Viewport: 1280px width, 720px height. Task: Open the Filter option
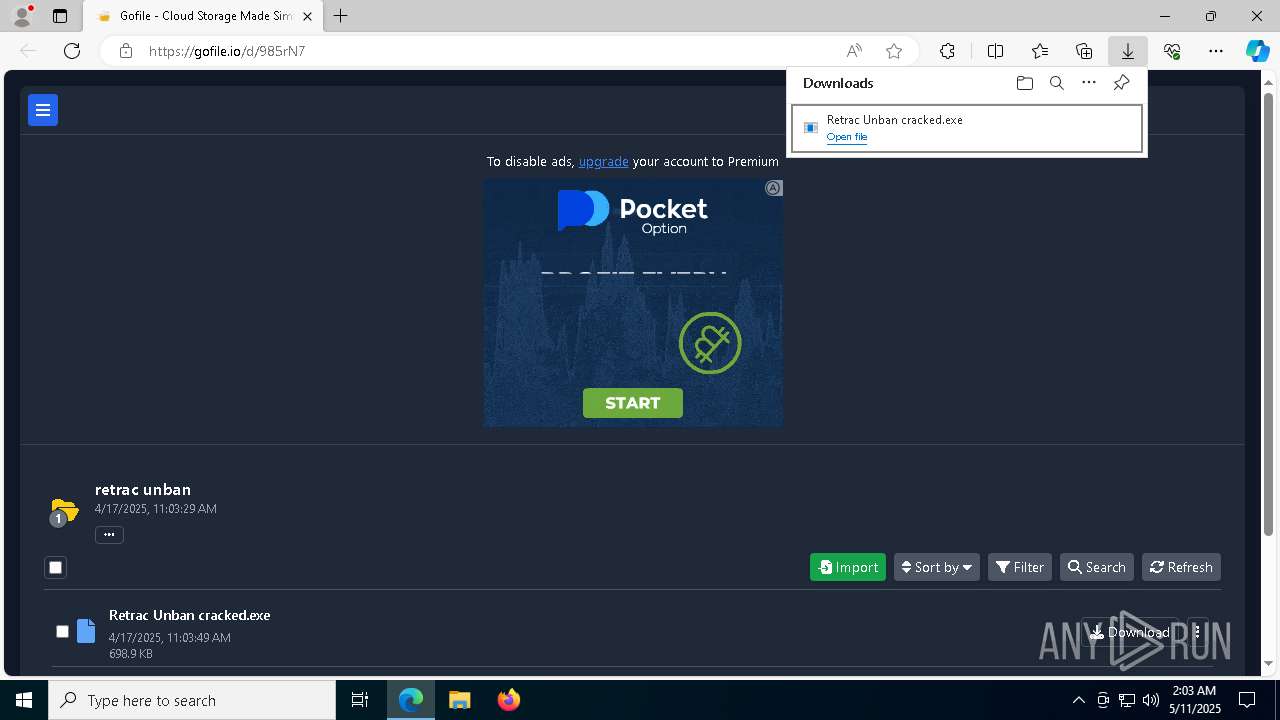pos(1020,567)
